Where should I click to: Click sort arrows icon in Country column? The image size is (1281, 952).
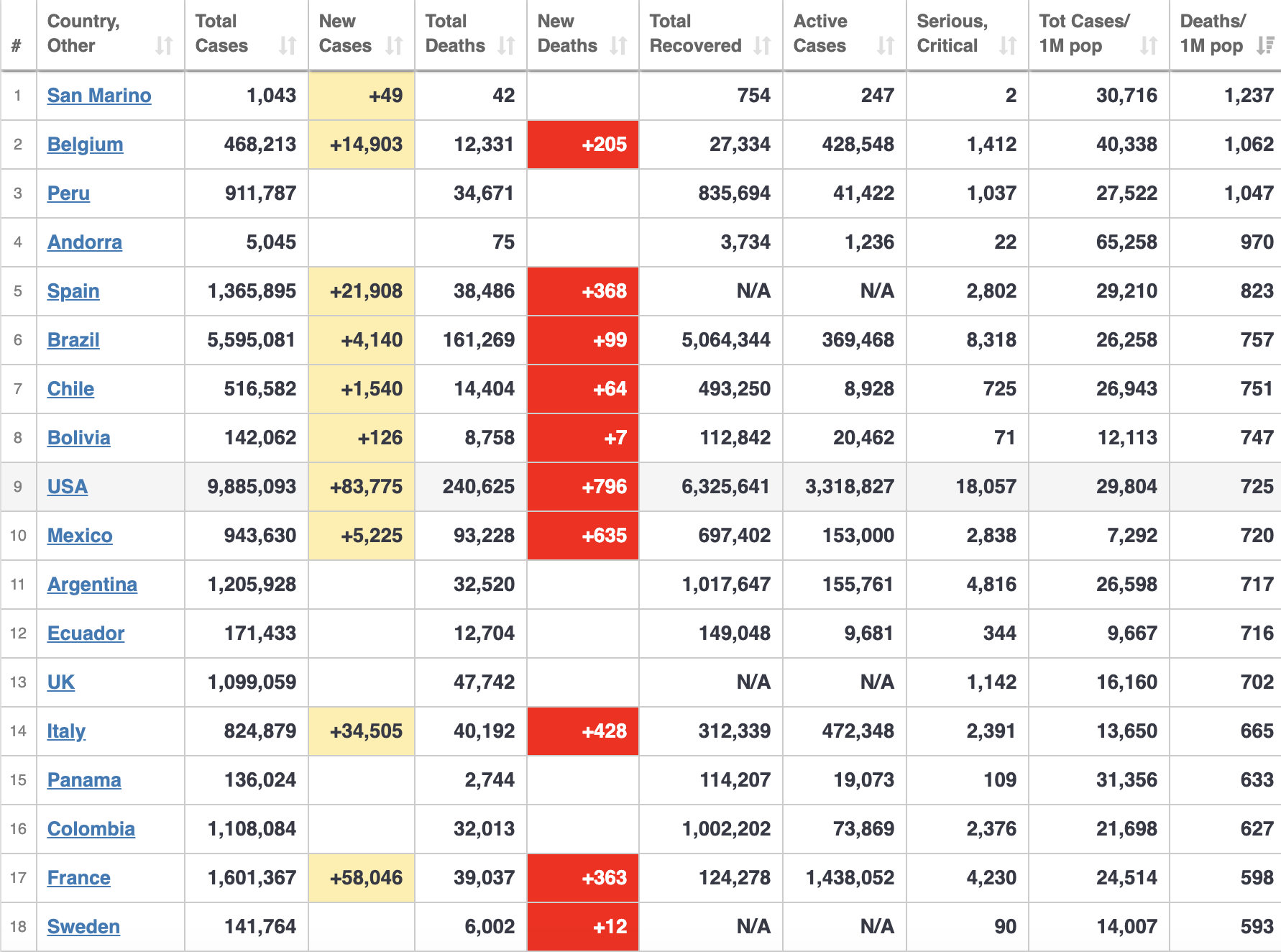164,46
